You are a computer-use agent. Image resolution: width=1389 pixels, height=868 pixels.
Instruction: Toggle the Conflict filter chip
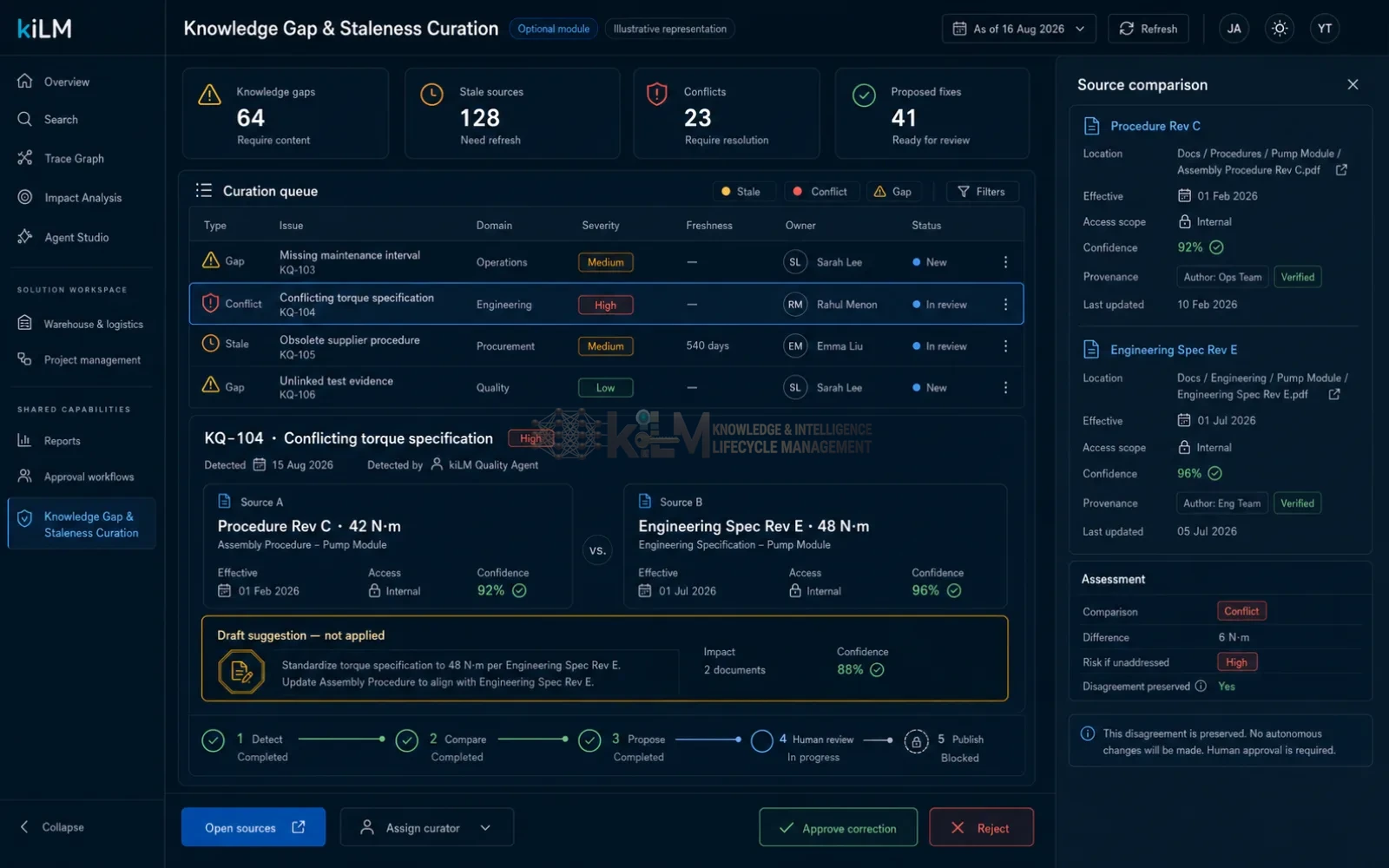820,192
